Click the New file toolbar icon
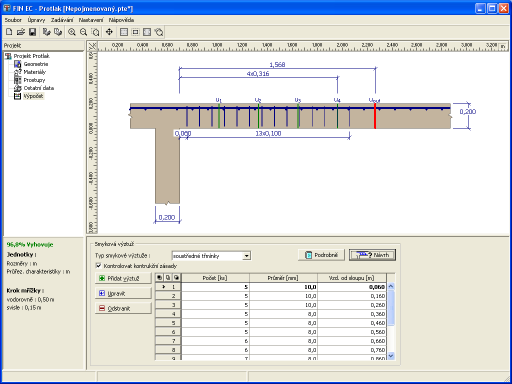The width and height of the screenshot is (512, 384). tap(9, 32)
